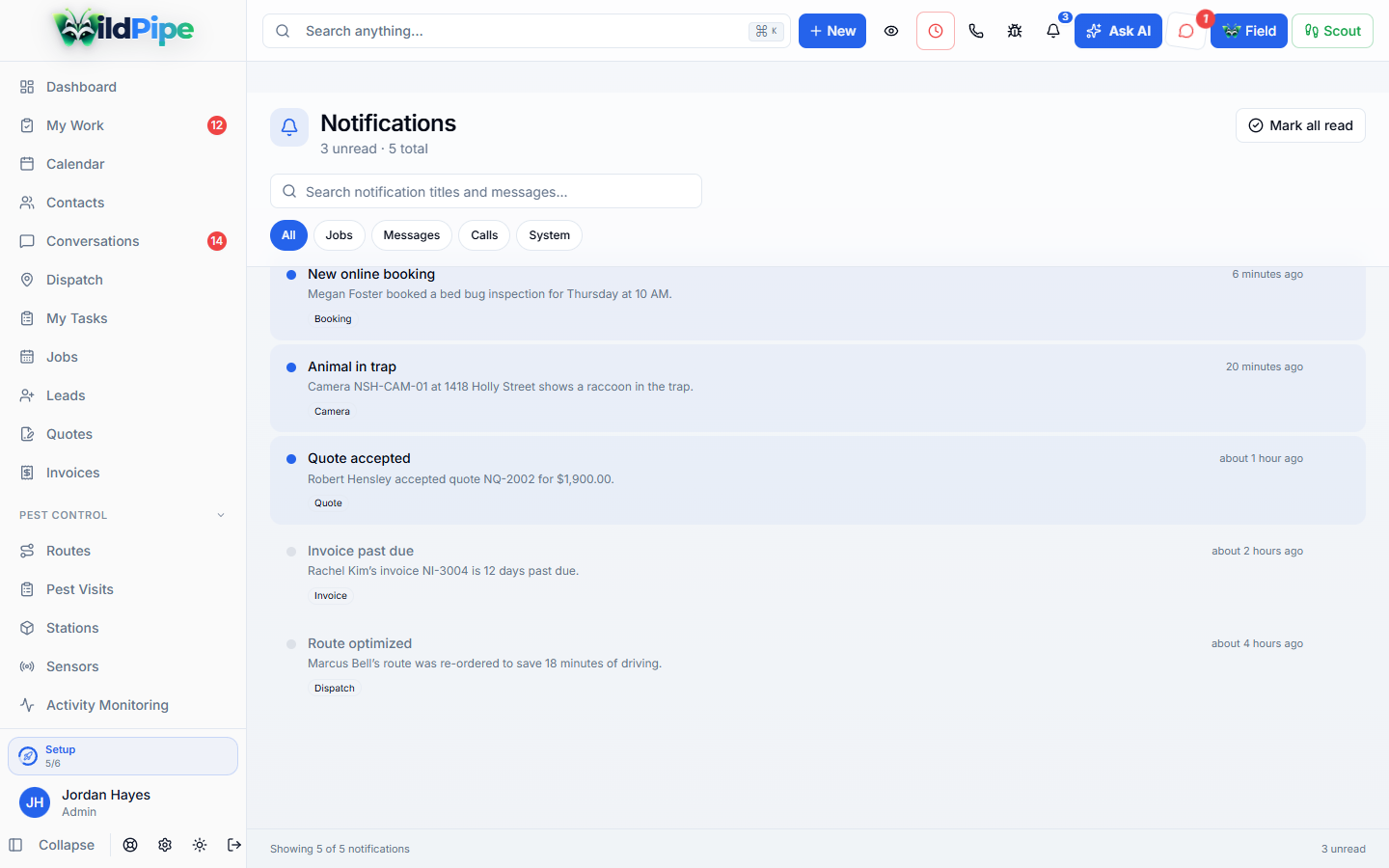
Task: Open Calendar in sidebar
Action: point(123,164)
